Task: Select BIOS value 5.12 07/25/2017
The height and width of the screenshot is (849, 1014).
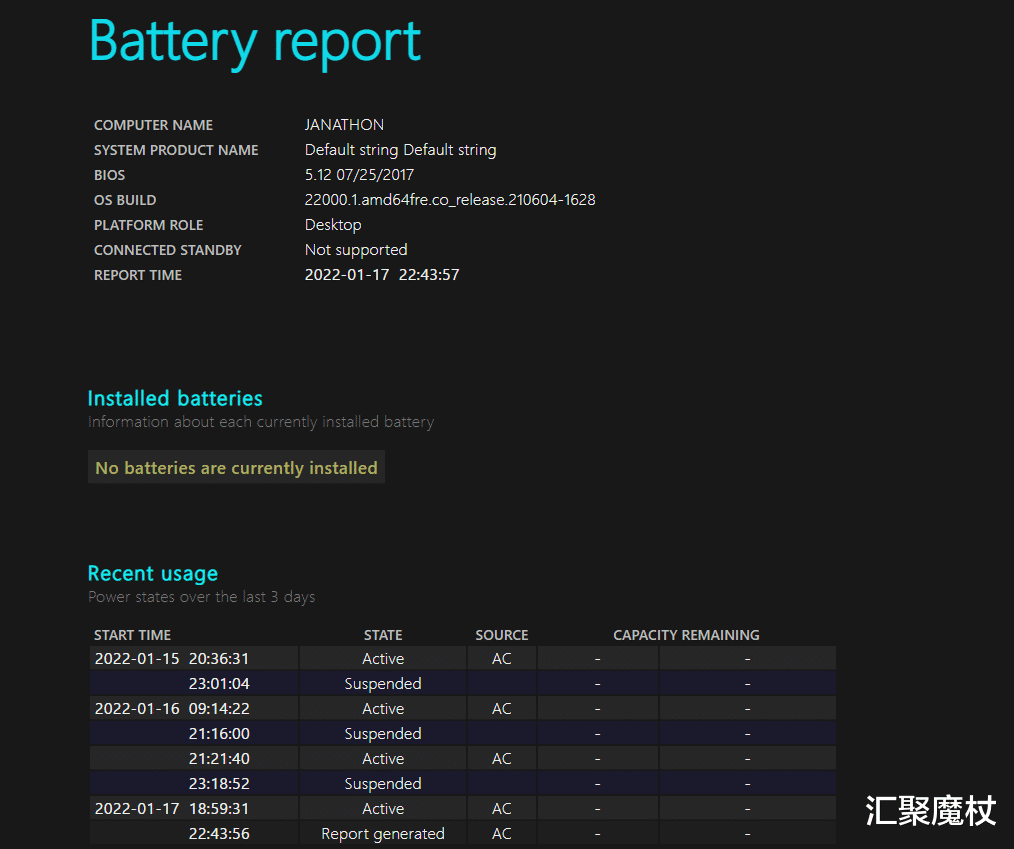Action: click(x=359, y=175)
